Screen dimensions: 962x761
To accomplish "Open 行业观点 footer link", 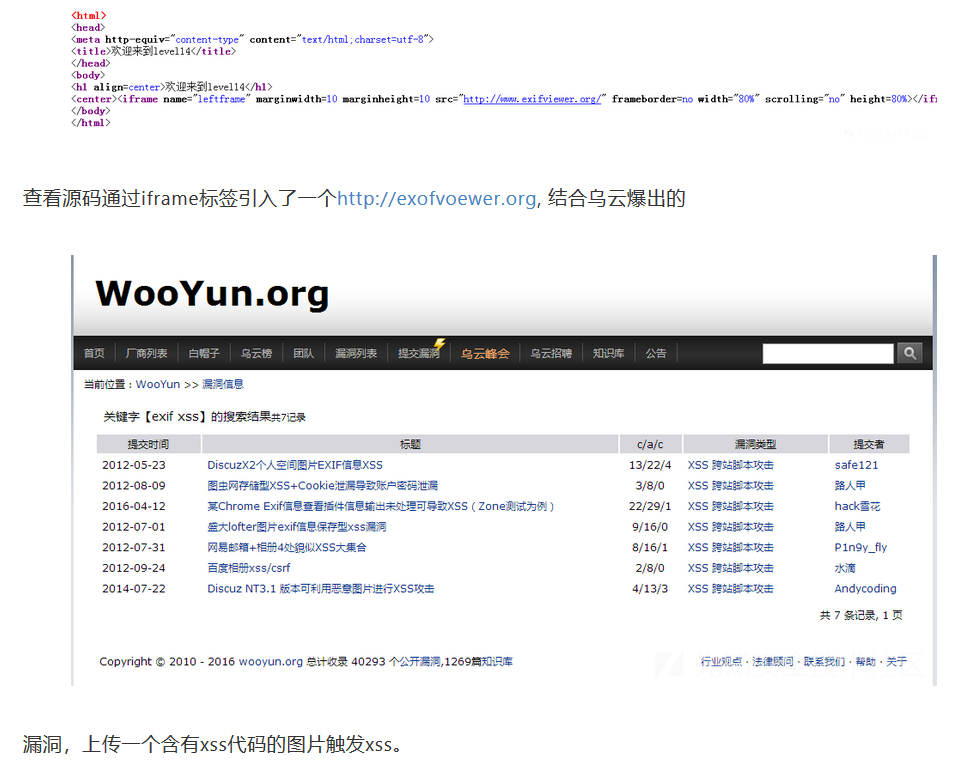I will point(721,662).
